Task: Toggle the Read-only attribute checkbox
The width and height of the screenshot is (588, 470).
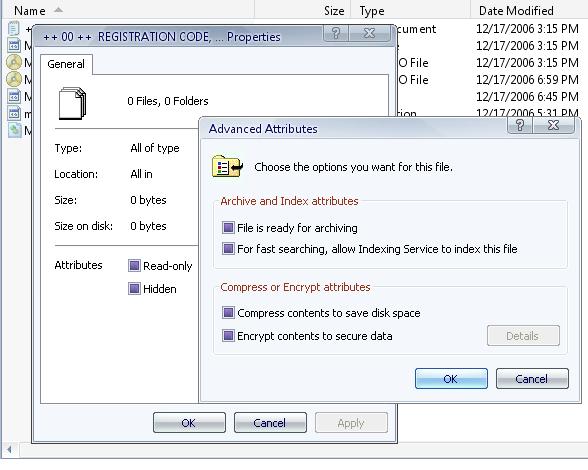Action: pyautogui.click(x=134, y=265)
